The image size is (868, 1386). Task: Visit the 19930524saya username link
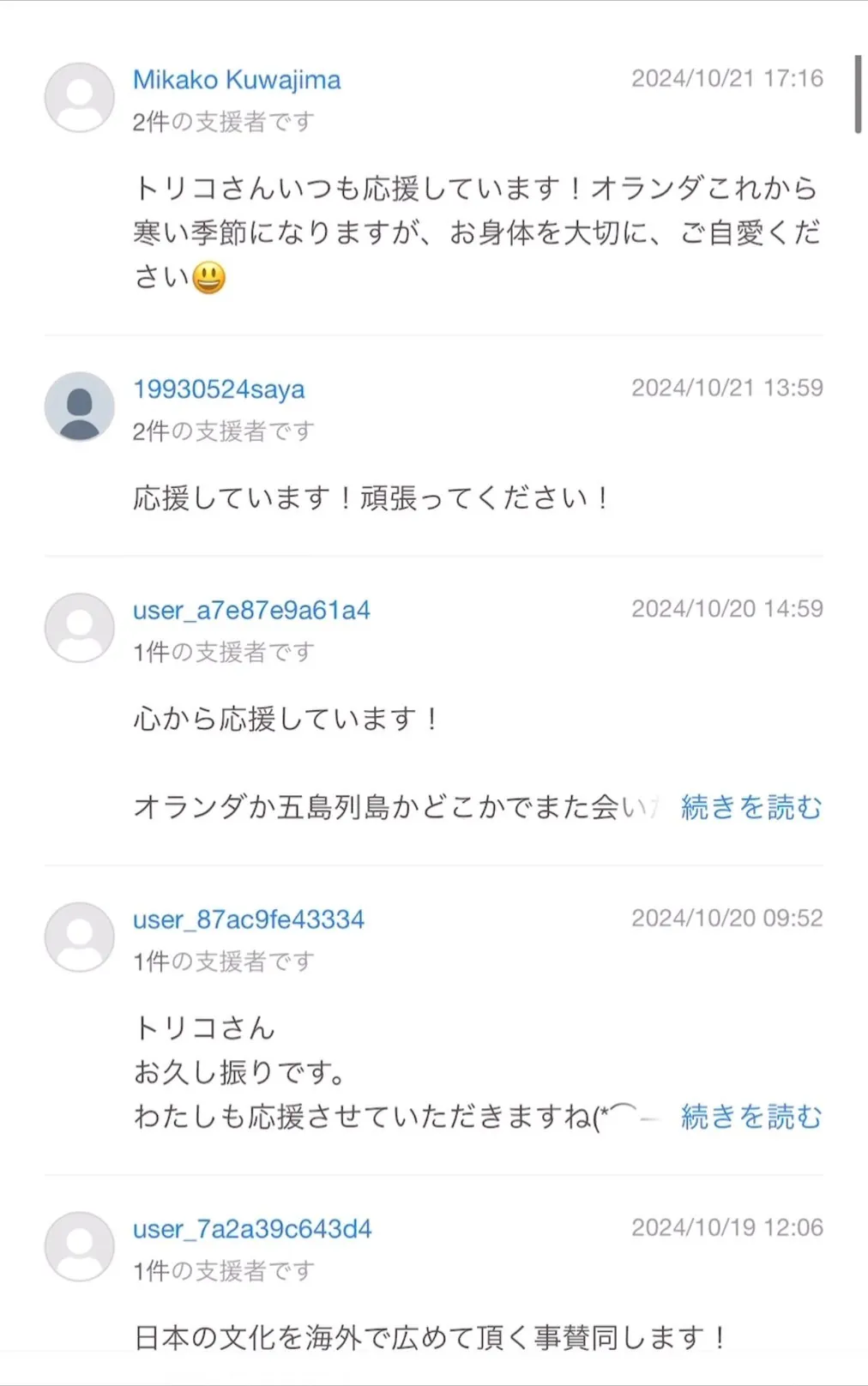point(219,389)
